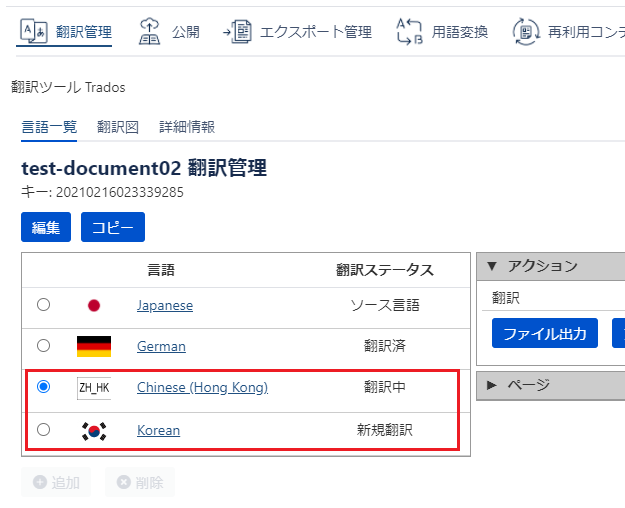625x508 pixels.
Task: Select the German radio button
Action: (43, 345)
